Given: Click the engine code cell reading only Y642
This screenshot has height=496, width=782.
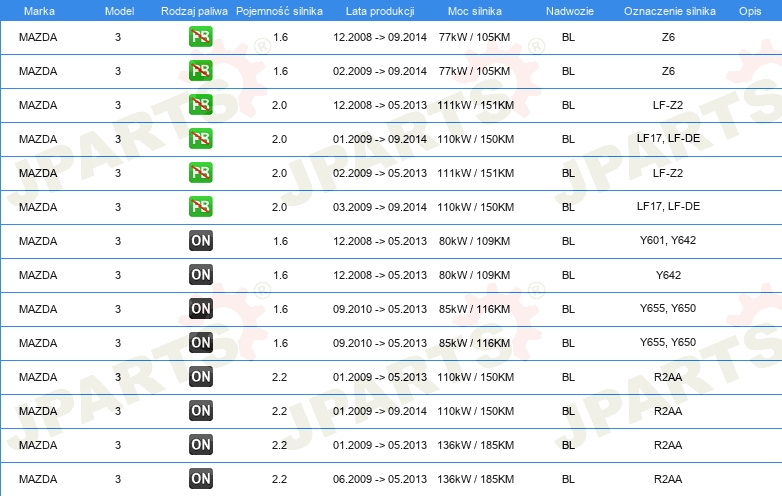Looking at the screenshot, I should click(668, 275).
